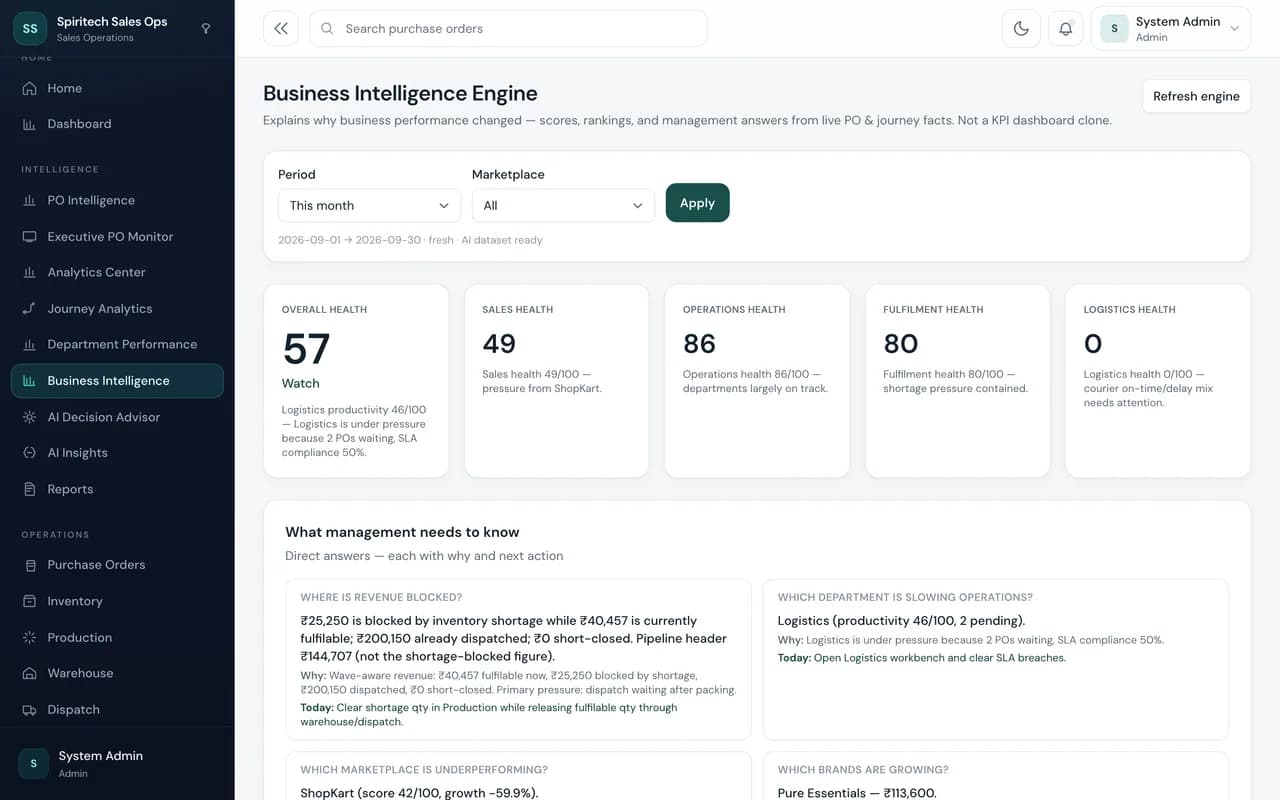Click into the Search purchase orders field
This screenshot has height=800, width=1280.
[508, 29]
